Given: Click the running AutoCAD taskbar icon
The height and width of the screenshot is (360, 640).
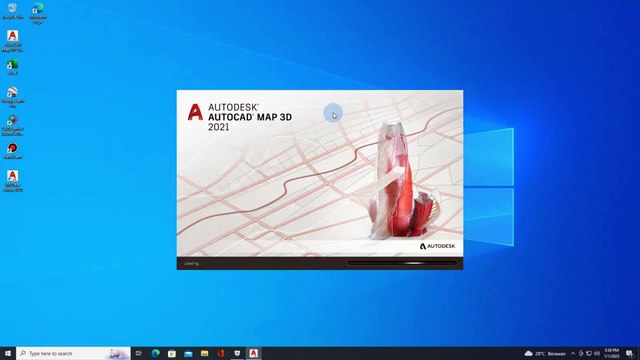Looking at the screenshot, I should click(x=253, y=353).
